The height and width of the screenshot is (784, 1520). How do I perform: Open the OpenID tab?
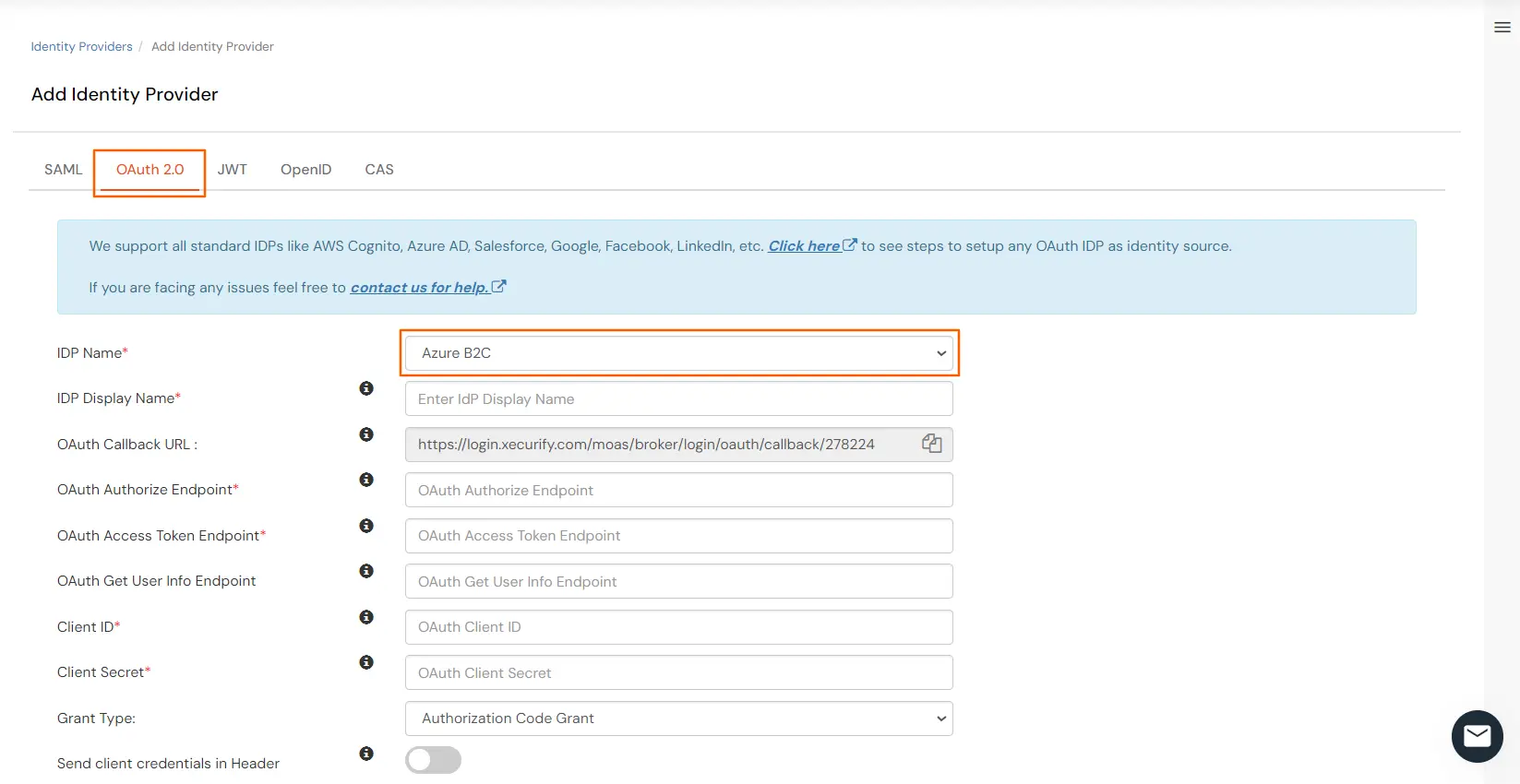305,170
